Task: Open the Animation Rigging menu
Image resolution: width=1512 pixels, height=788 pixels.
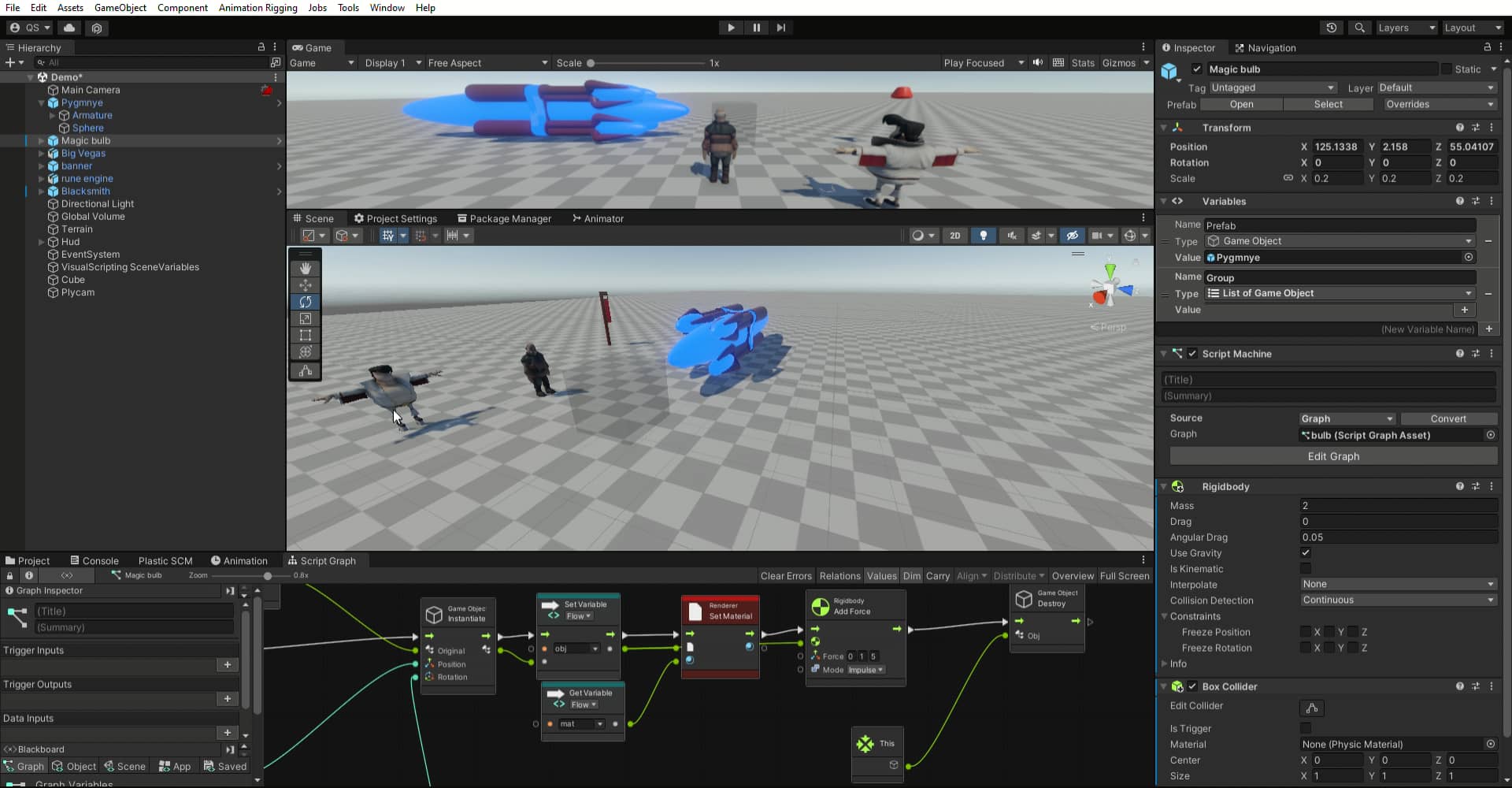Action: pyautogui.click(x=257, y=8)
